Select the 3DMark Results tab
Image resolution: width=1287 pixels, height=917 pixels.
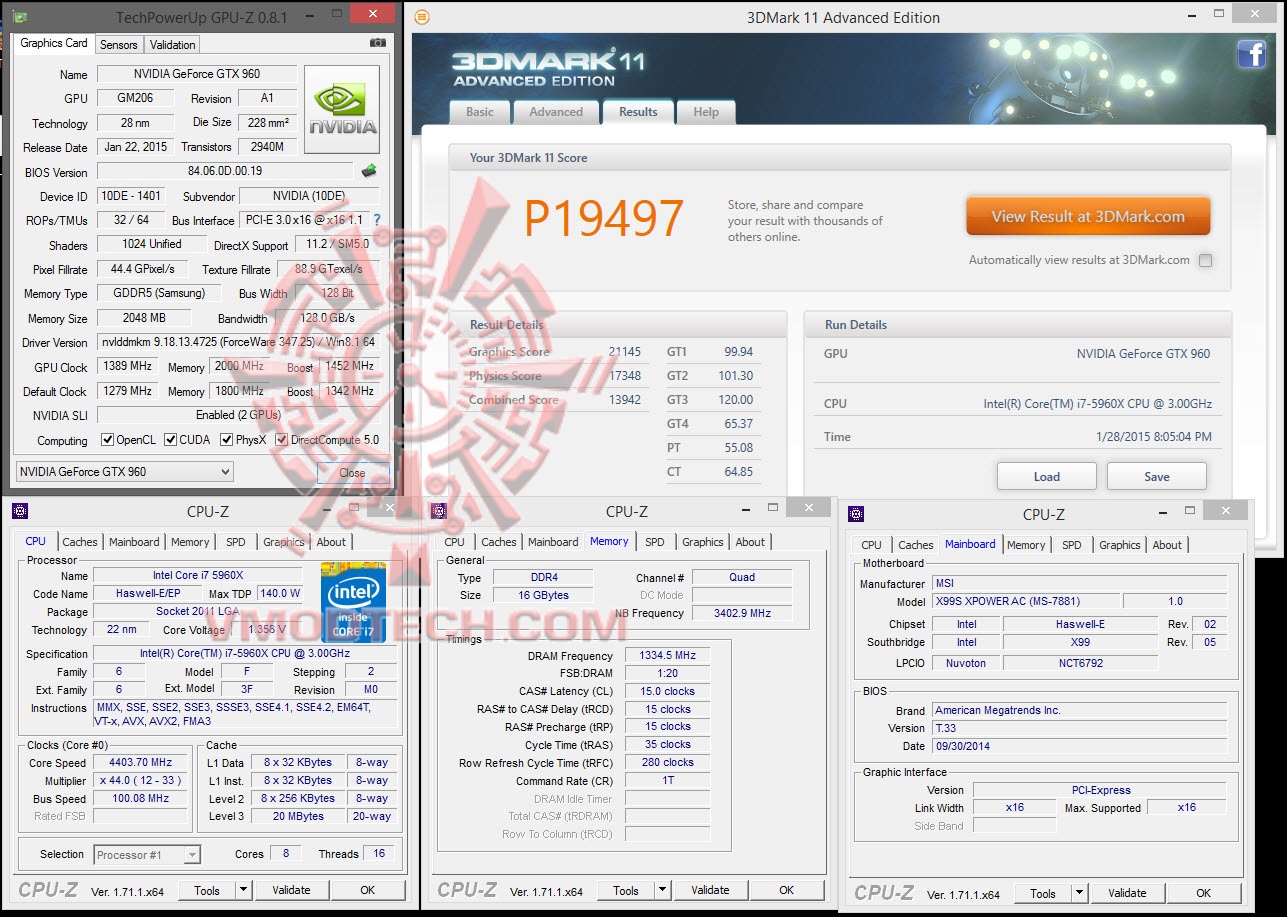pos(638,111)
